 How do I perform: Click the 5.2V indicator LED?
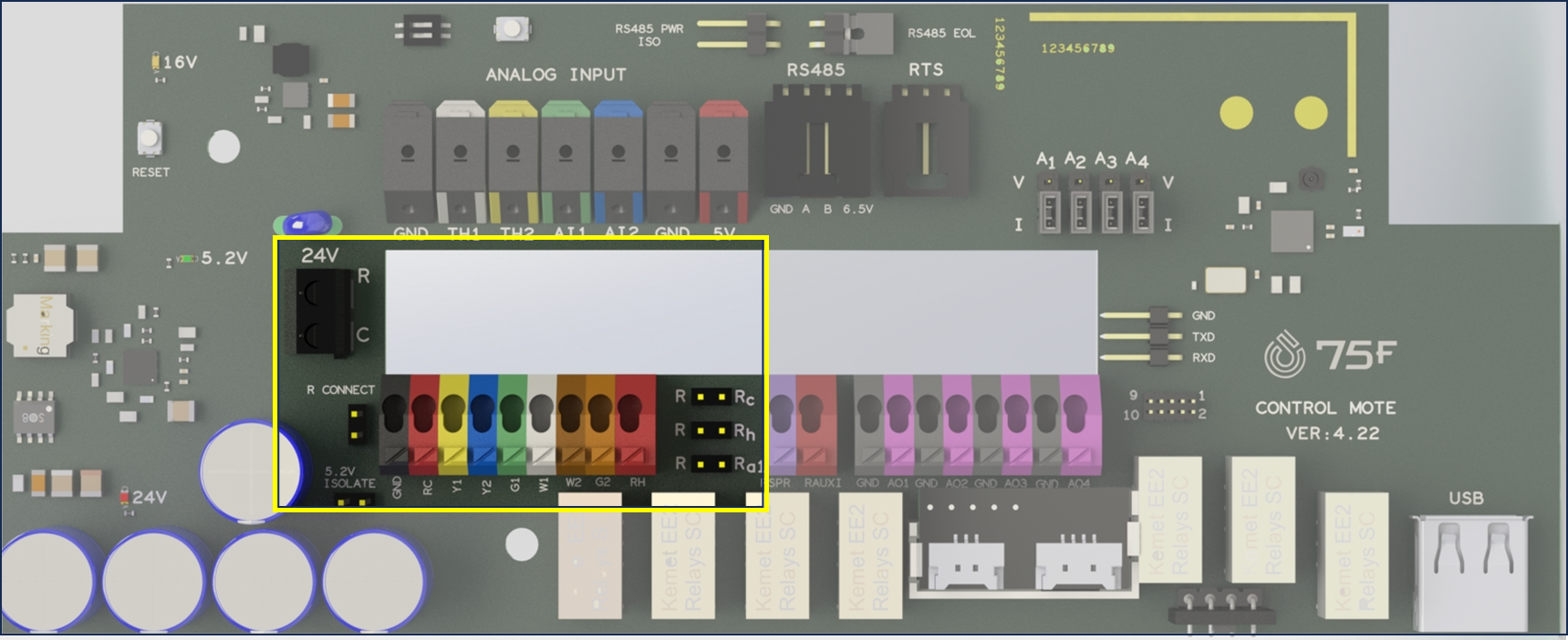pos(187,259)
